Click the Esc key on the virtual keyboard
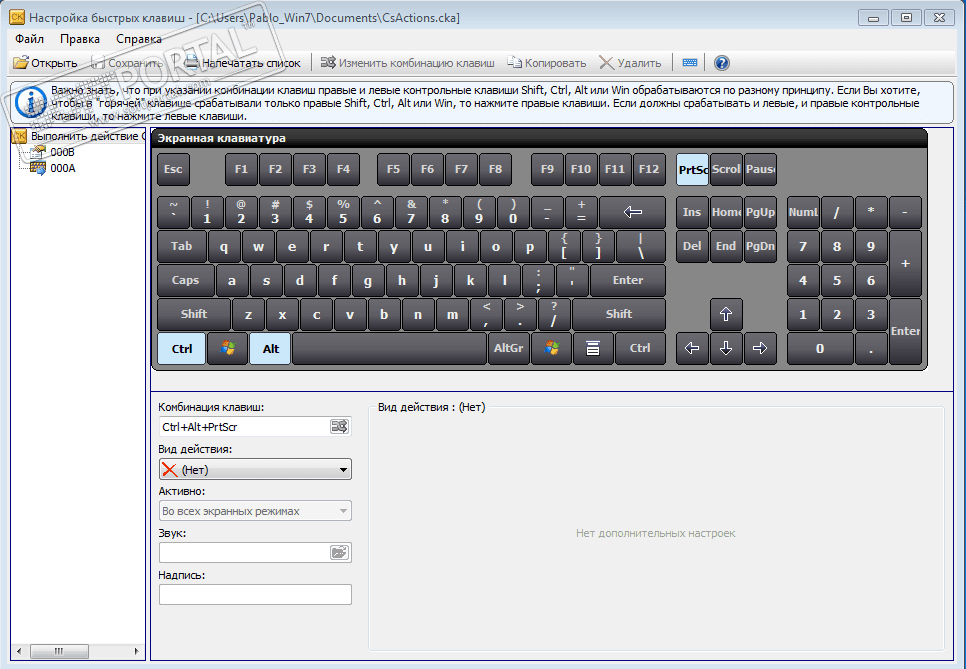 coord(173,169)
